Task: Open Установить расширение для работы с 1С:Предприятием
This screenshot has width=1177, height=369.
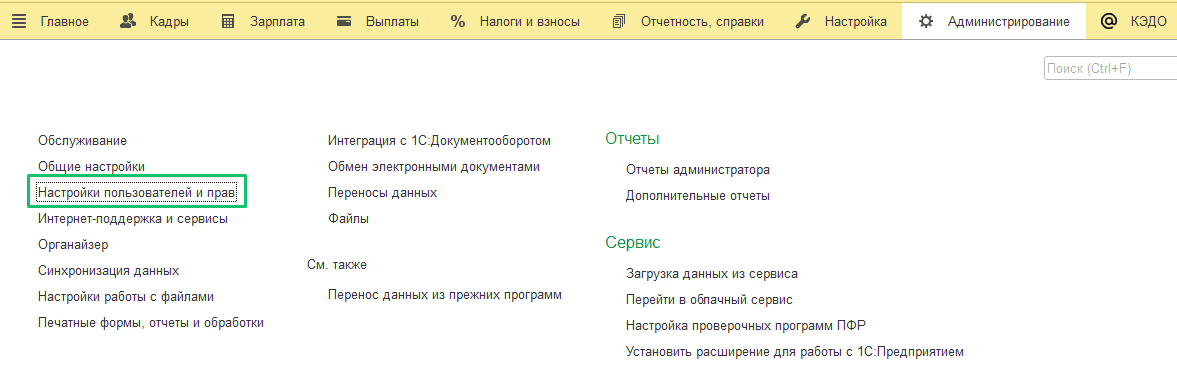Action: [x=794, y=351]
